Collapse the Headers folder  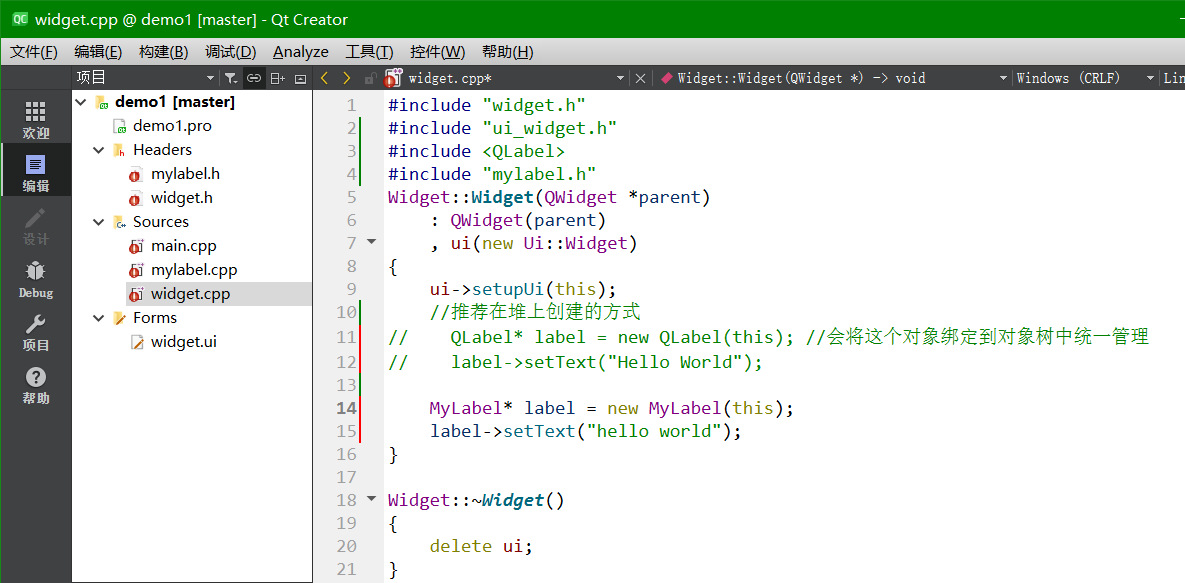coord(98,150)
